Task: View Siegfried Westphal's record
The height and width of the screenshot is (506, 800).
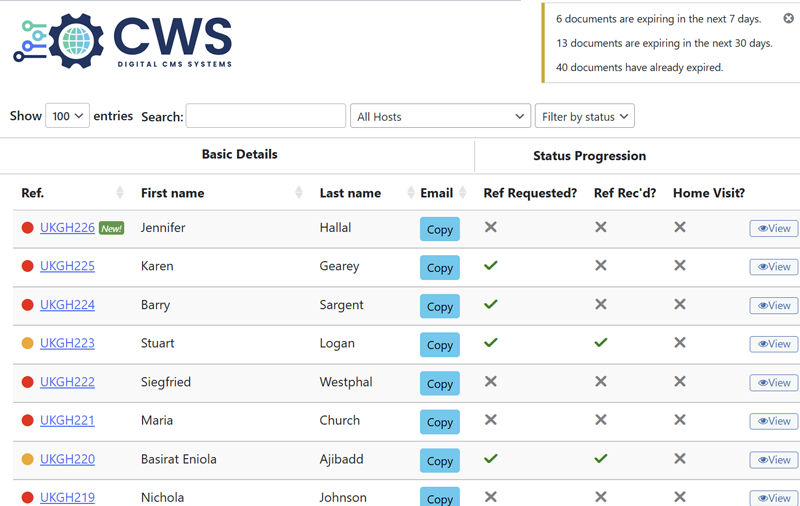Action: point(773,382)
